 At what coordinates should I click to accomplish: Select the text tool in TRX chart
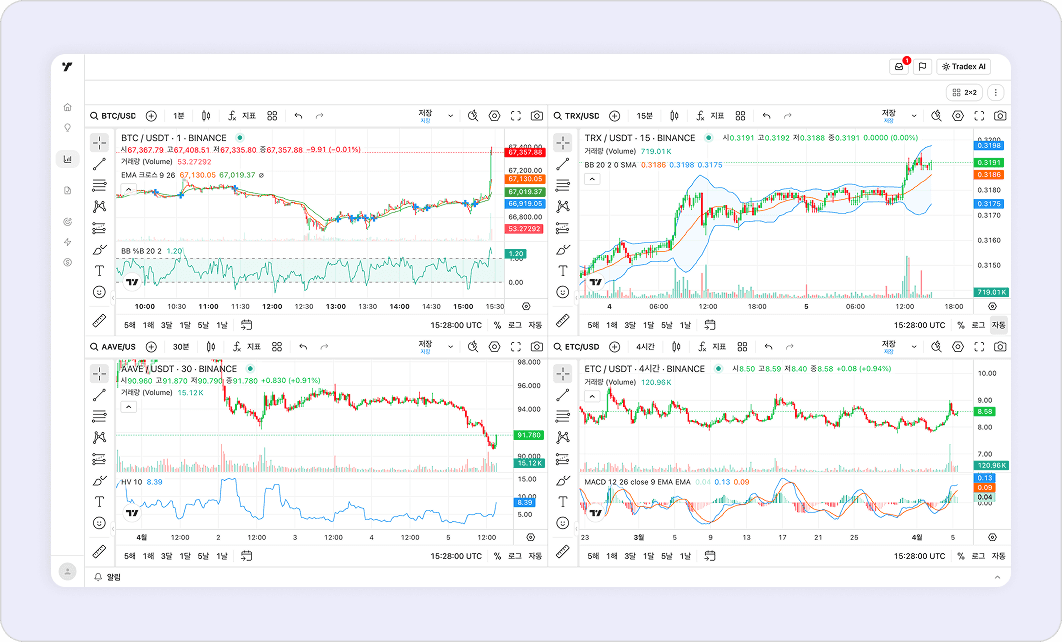click(563, 271)
